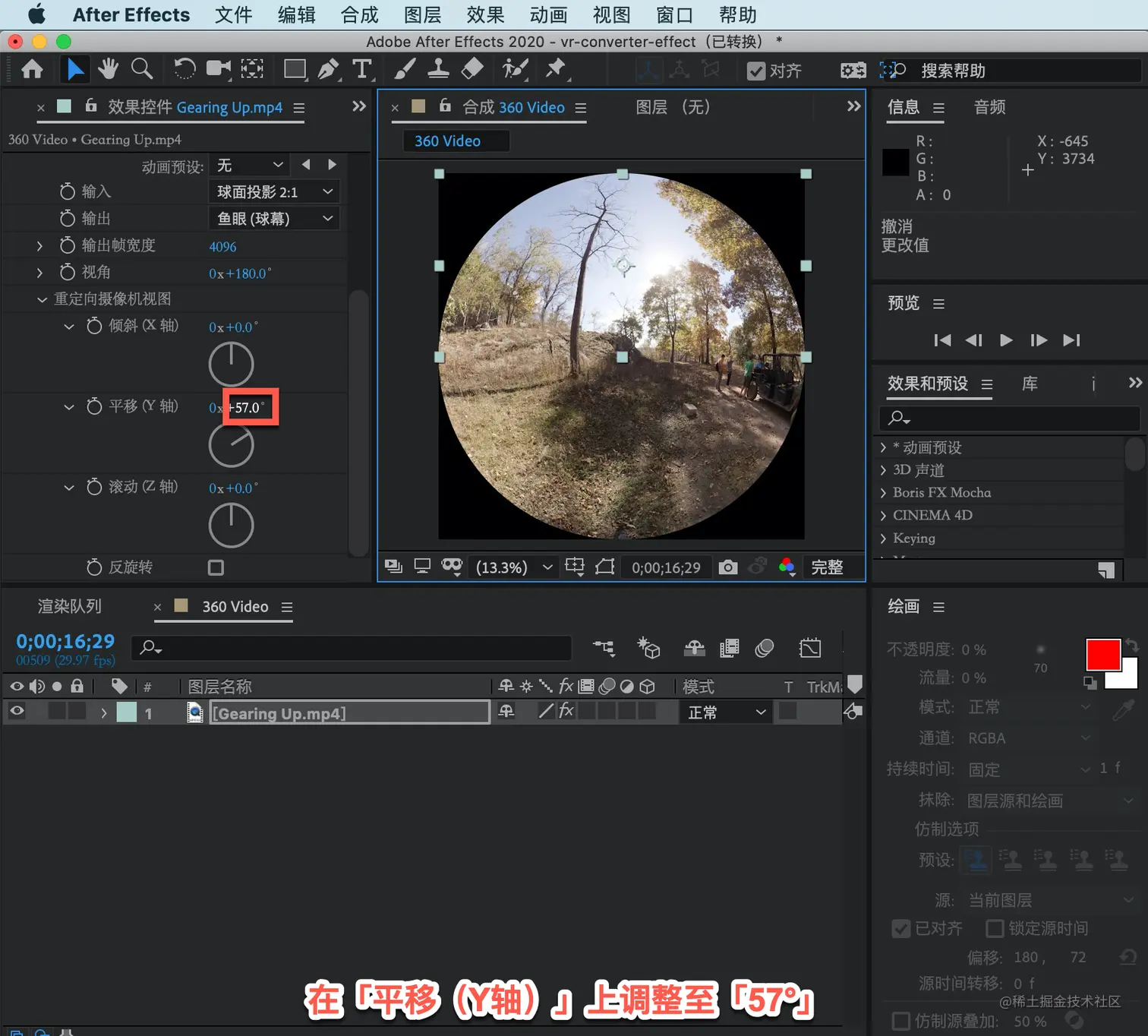Open the 动画预设 无 dropdown
Screen dimensions: 1148x1036
tap(250, 165)
